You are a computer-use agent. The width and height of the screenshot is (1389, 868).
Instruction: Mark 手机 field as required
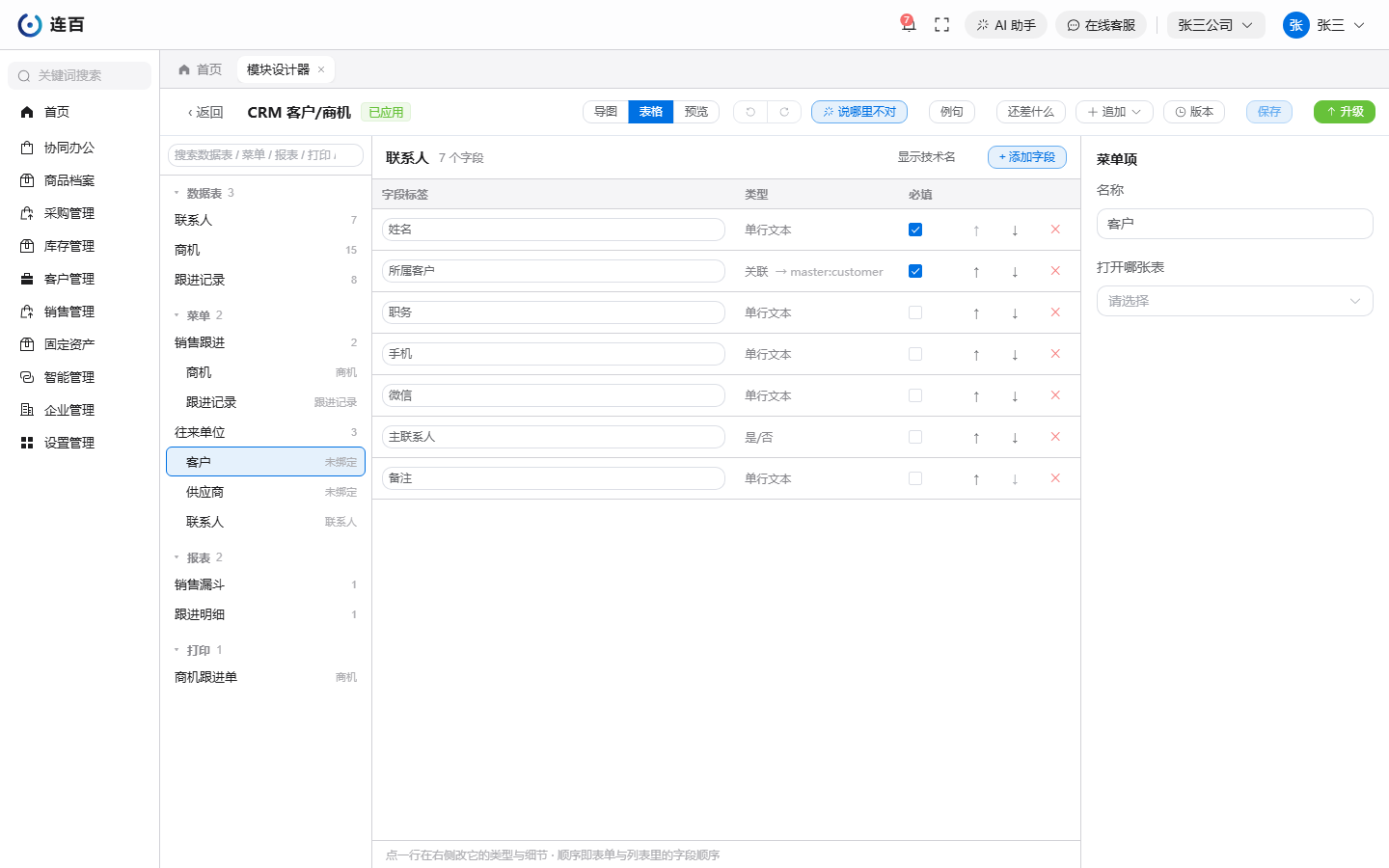click(915, 354)
